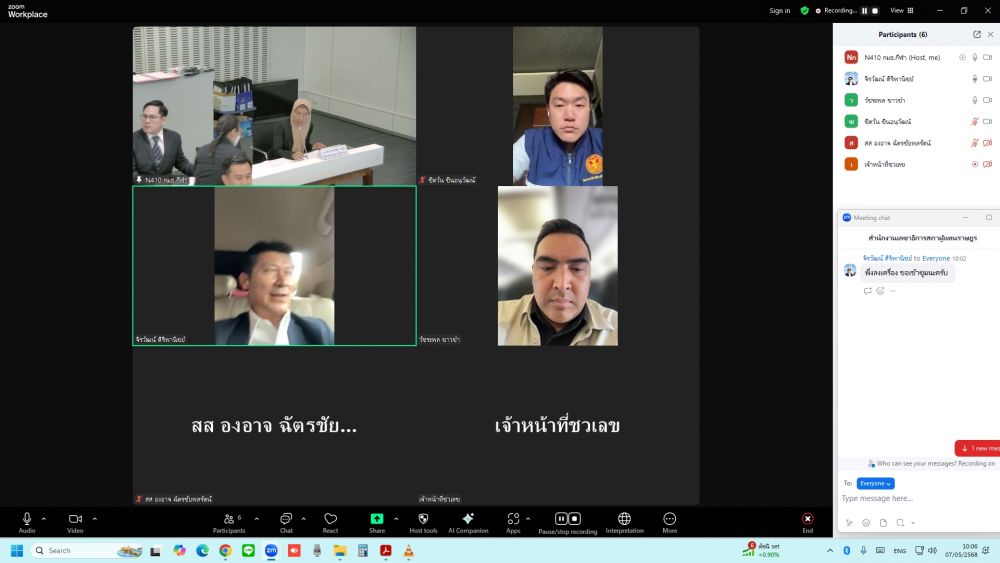
Task: Click disabled camera icon for สส องอาจ participant
Action: (987, 143)
